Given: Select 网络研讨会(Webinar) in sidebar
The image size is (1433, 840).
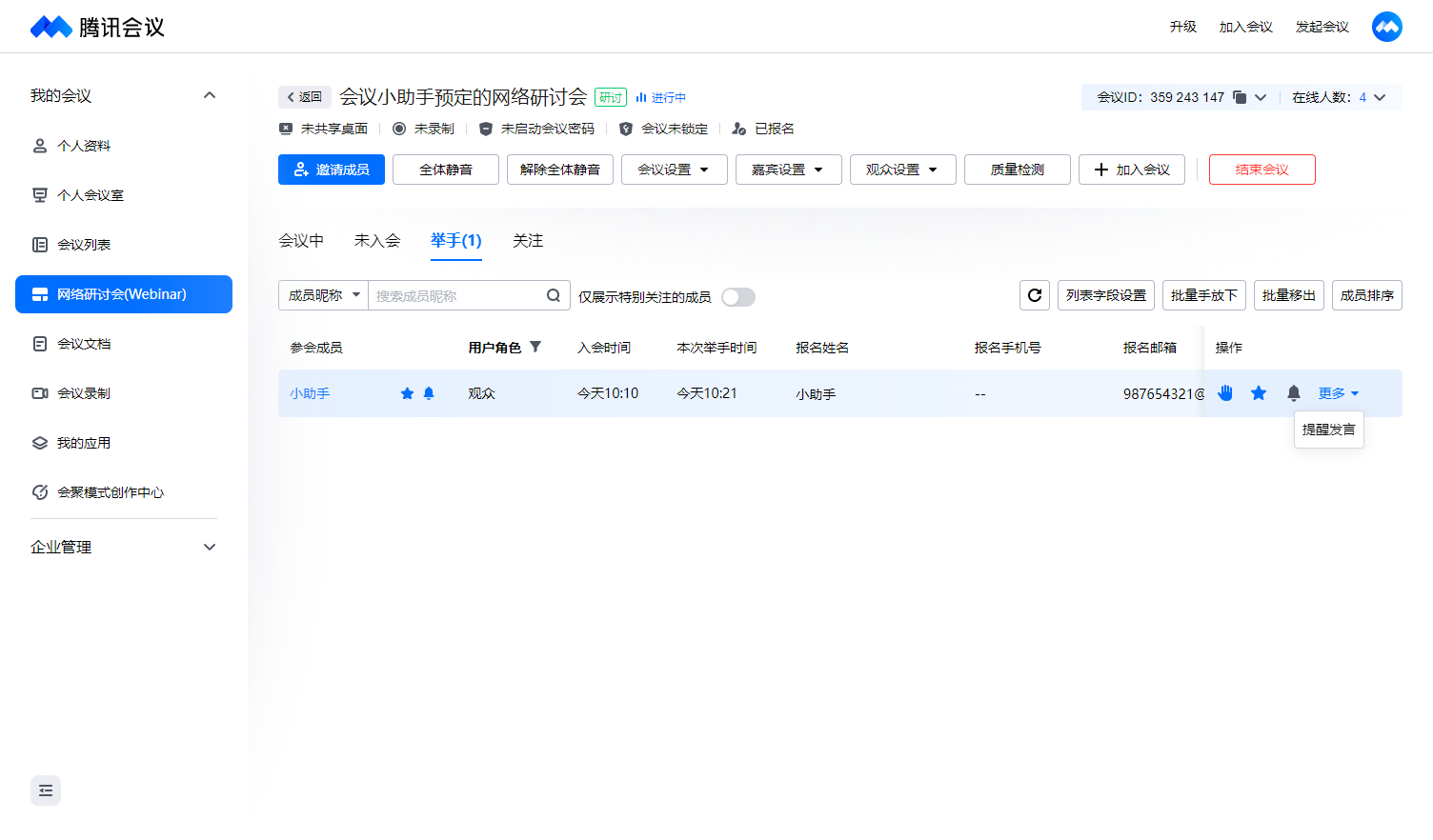Looking at the screenshot, I should click(x=124, y=294).
